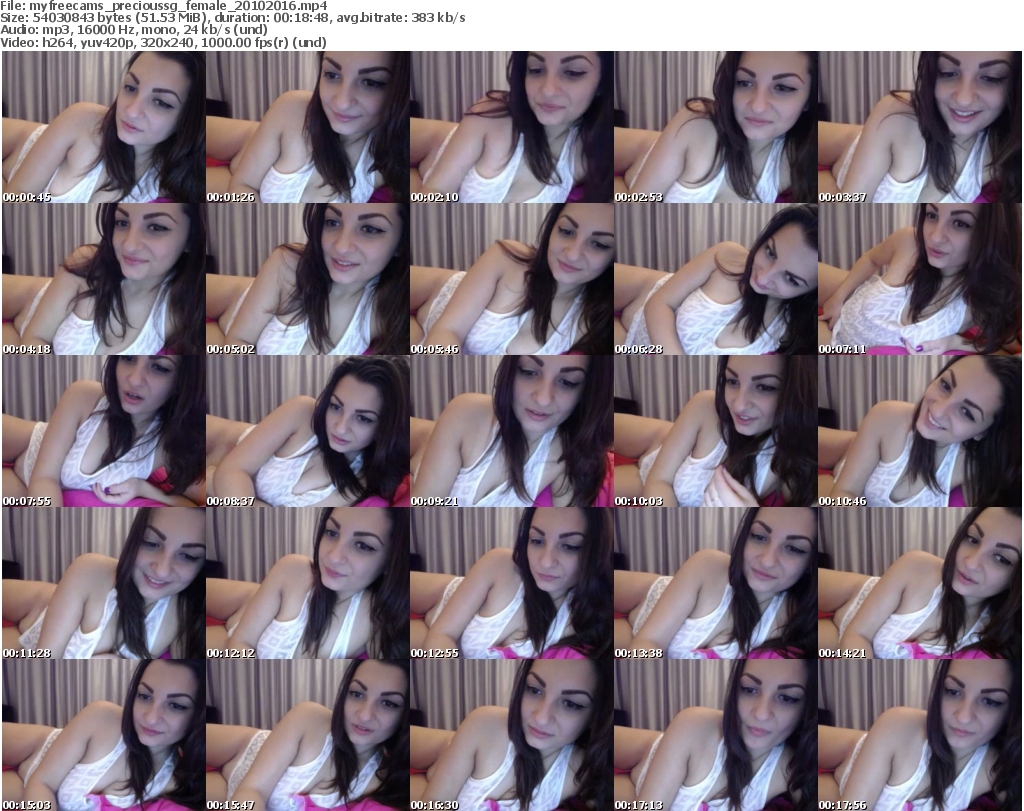Screen dimensions: 1024x811
Task: Select the thumbnail timestamped 00:07:55
Action: point(104,431)
